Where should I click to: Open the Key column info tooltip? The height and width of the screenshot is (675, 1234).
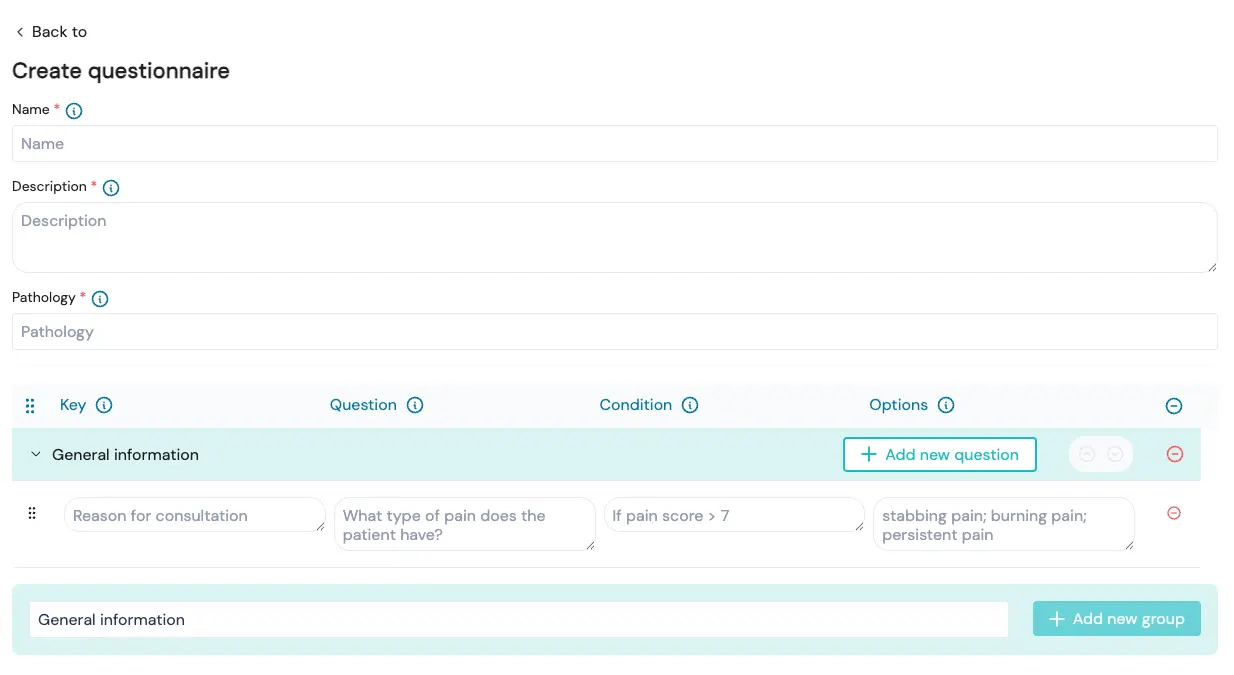pyautogui.click(x=105, y=405)
